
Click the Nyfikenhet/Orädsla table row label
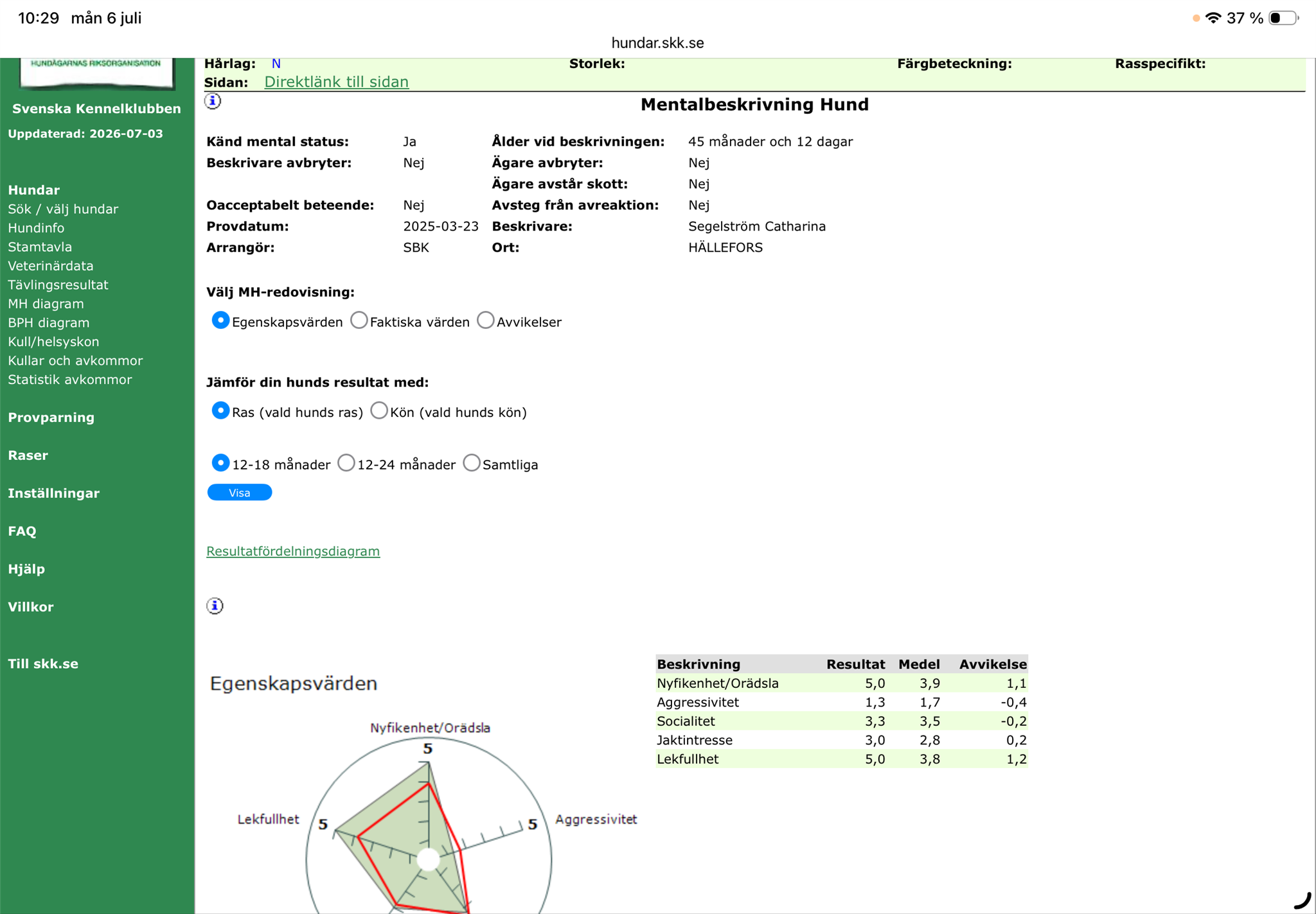718,683
